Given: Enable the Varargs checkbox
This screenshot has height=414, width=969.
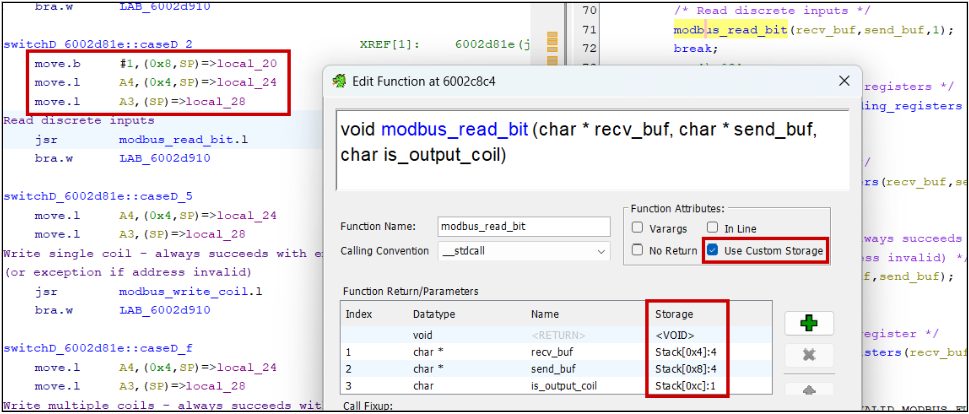Looking at the screenshot, I should (638, 227).
